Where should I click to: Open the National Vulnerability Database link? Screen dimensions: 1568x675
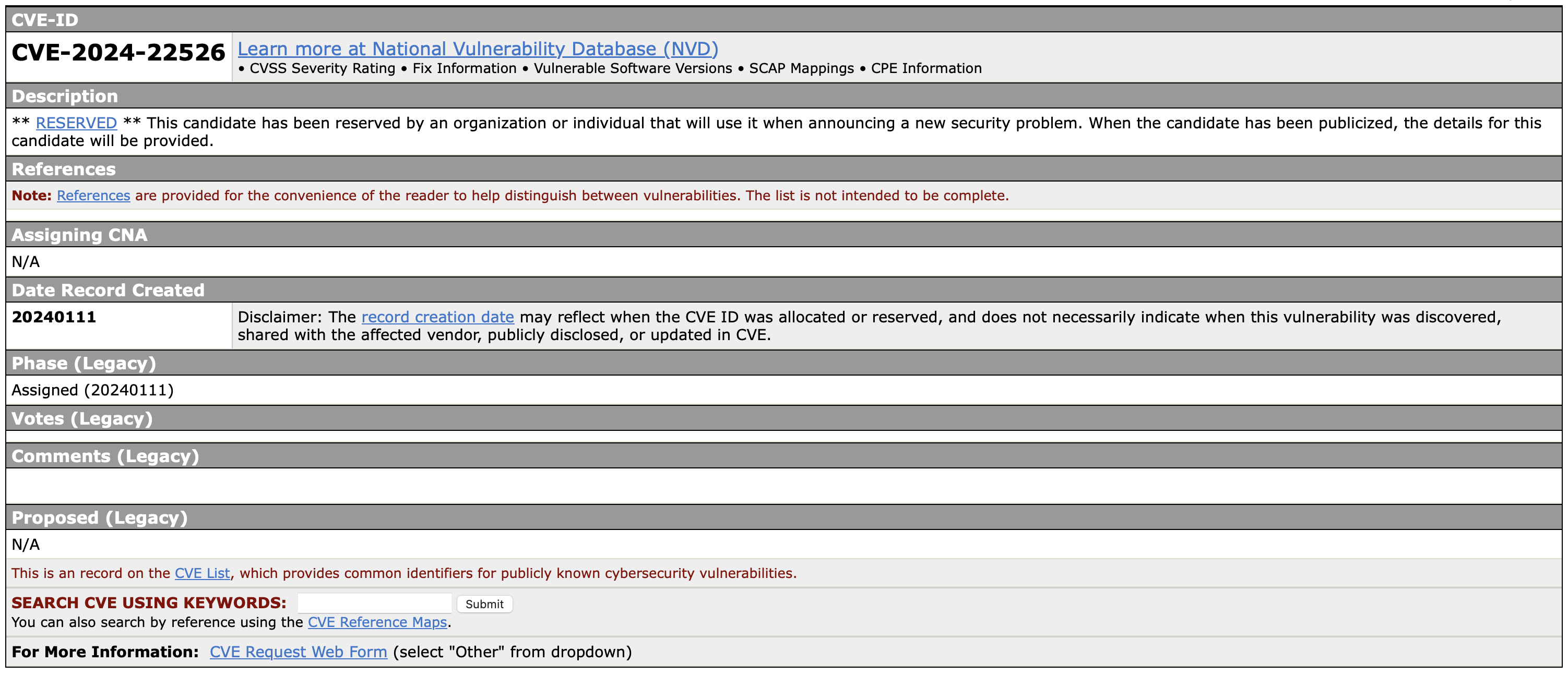477,49
